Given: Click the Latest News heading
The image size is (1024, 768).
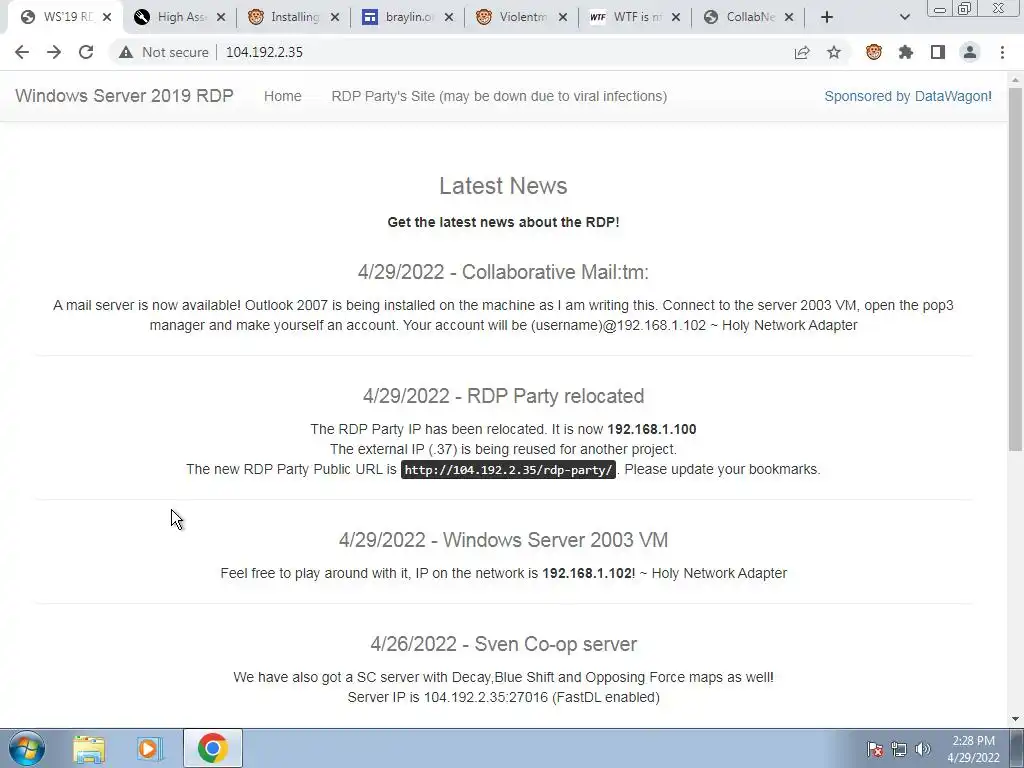Looking at the screenshot, I should pyautogui.click(x=503, y=186).
